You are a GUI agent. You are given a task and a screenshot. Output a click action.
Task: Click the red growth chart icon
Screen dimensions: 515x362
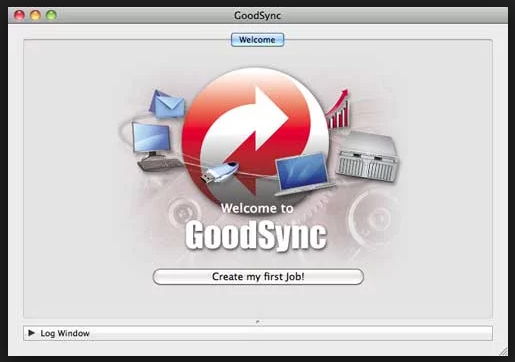pyautogui.click(x=337, y=109)
